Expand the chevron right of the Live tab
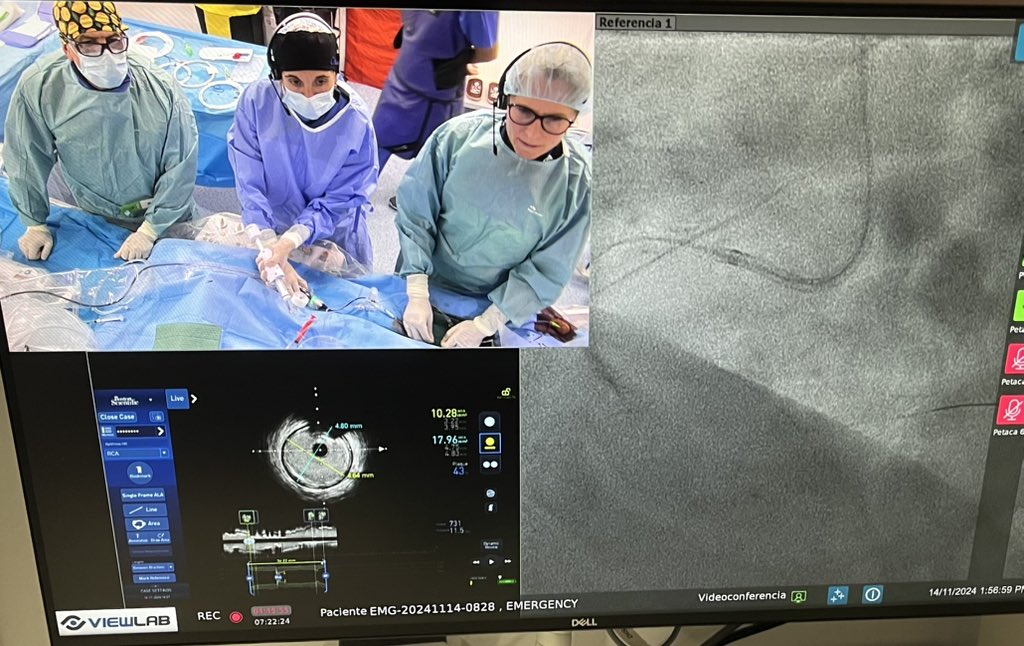Image resolution: width=1024 pixels, height=646 pixels. tap(193, 398)
